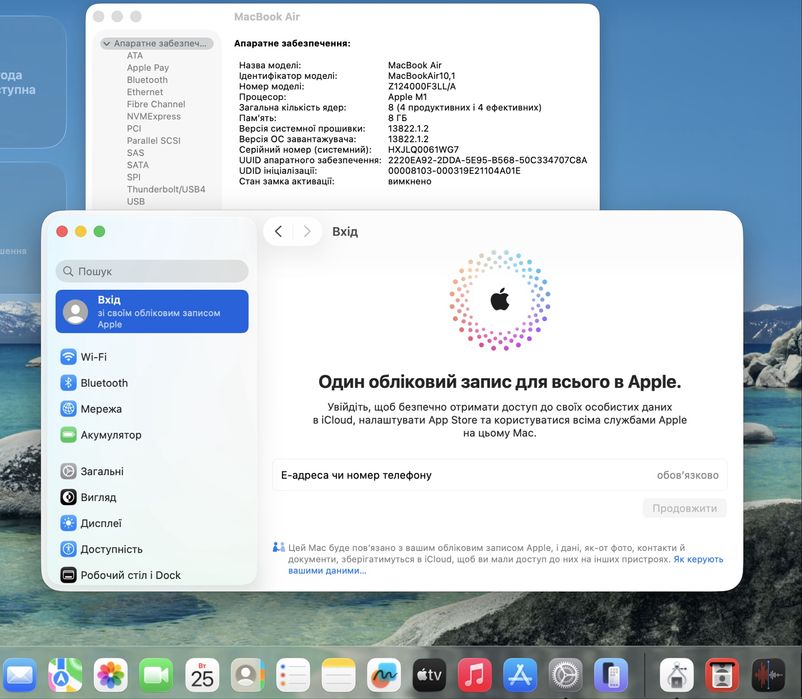Select NVMExpress in System Information sidebar
This screenshot has height=699, width=802.
click(154, 117)
